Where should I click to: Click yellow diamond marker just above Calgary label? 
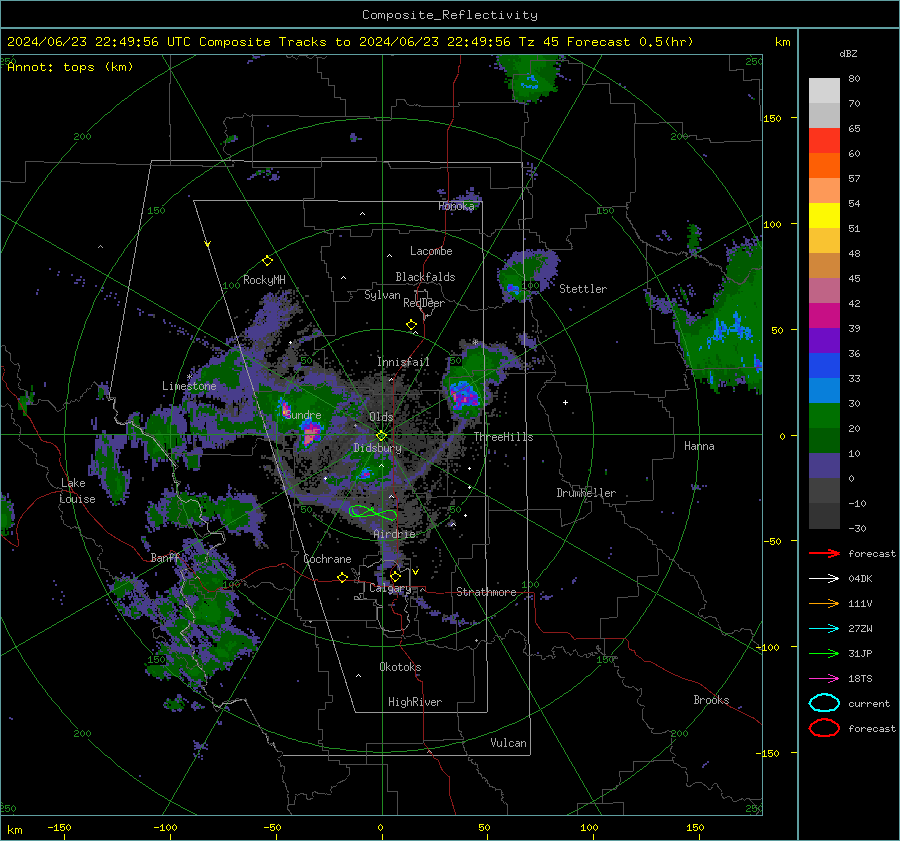click(395, 576)
